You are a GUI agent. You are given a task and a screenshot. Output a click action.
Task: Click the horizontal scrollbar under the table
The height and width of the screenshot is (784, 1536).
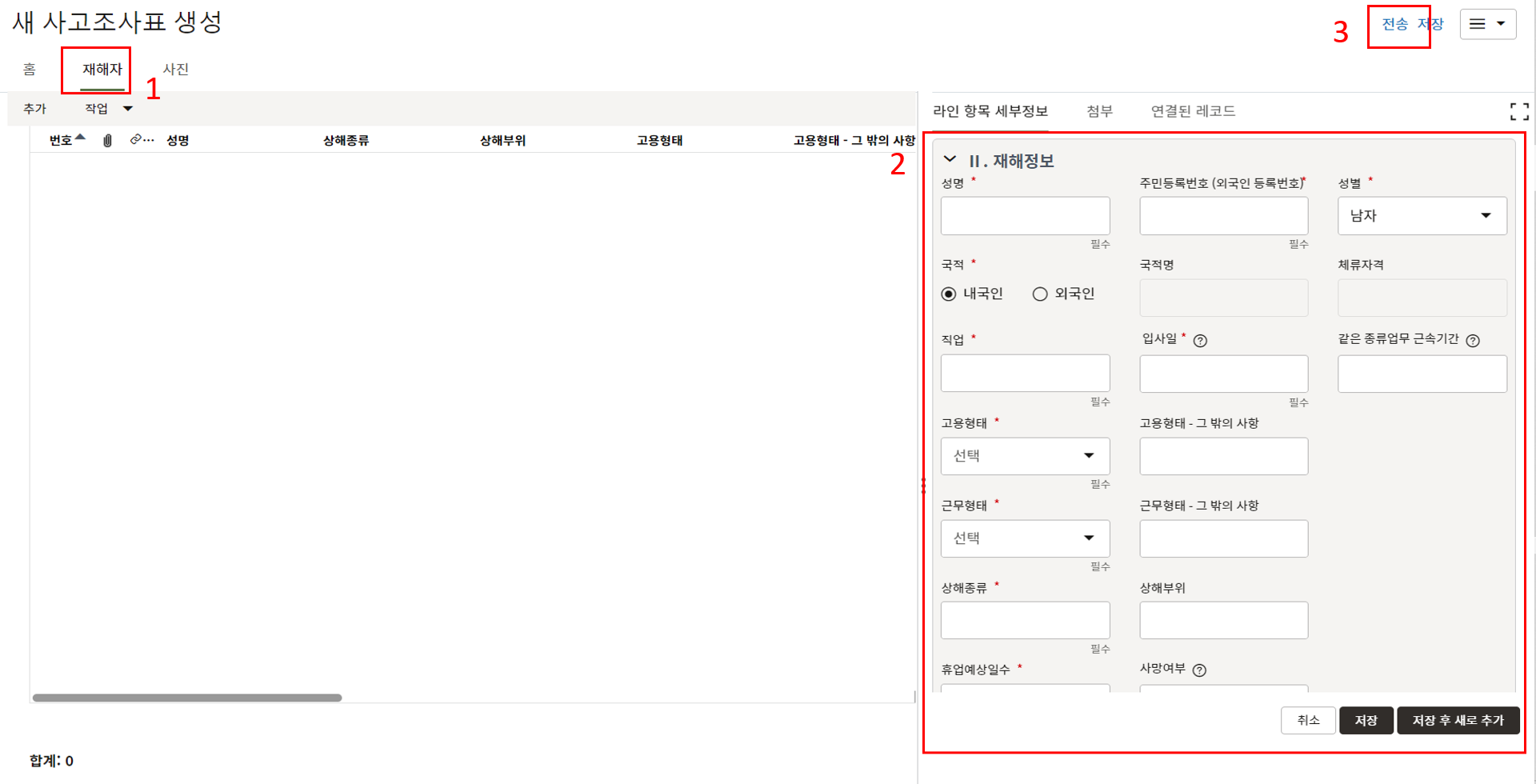pyautogui.click(x=187, y=698)
